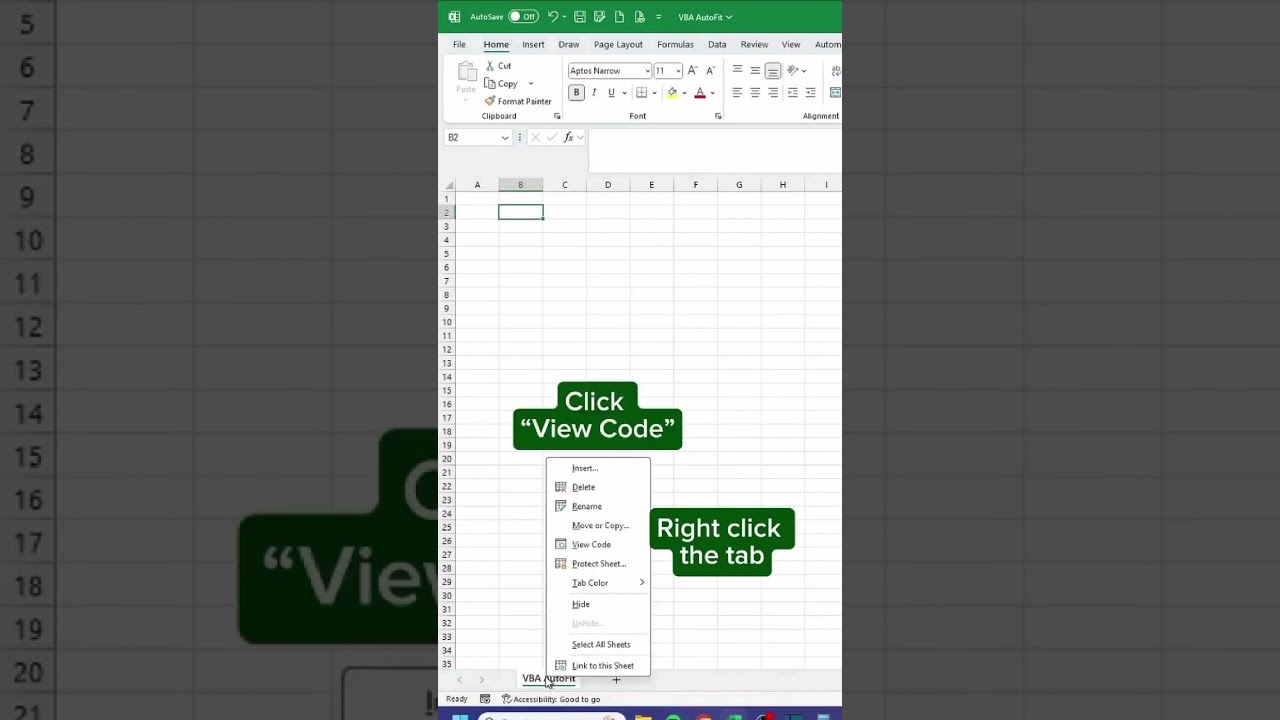This screenshot has width=1280, height=720.
Task: Click the macro recording icon in the status bar
Action: 485,699
